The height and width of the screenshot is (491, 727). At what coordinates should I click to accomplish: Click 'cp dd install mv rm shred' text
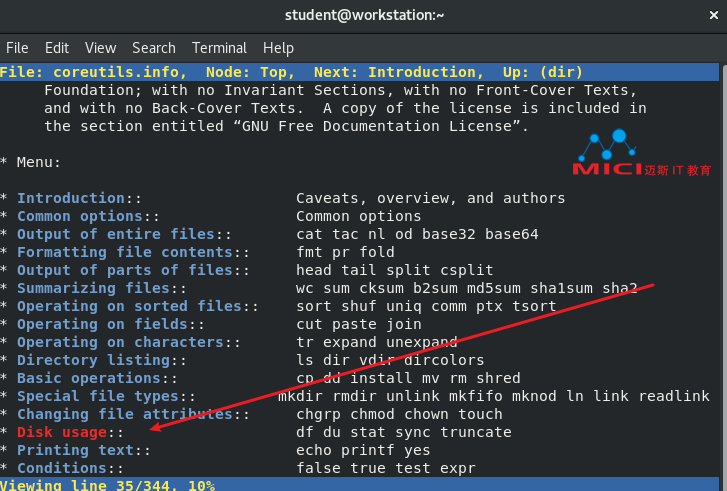click(x=408, y=379)
